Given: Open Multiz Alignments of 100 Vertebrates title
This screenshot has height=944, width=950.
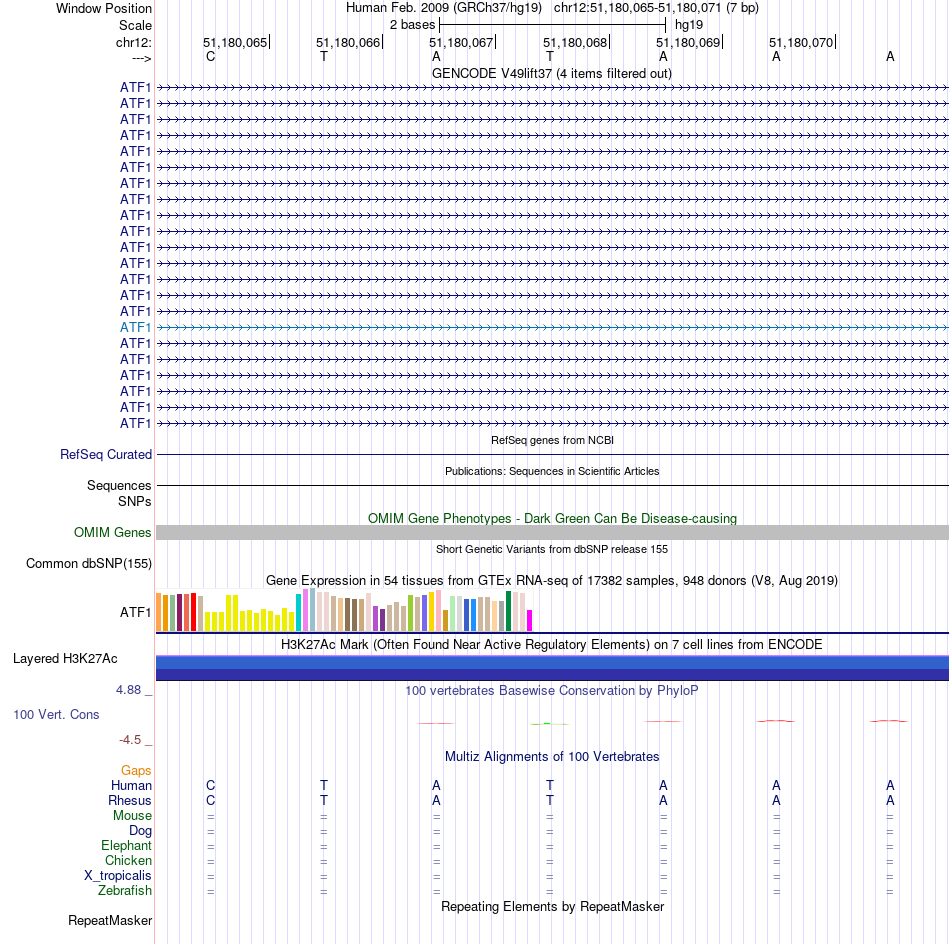Looking at the screenshot, I should [x=552, y=757].
